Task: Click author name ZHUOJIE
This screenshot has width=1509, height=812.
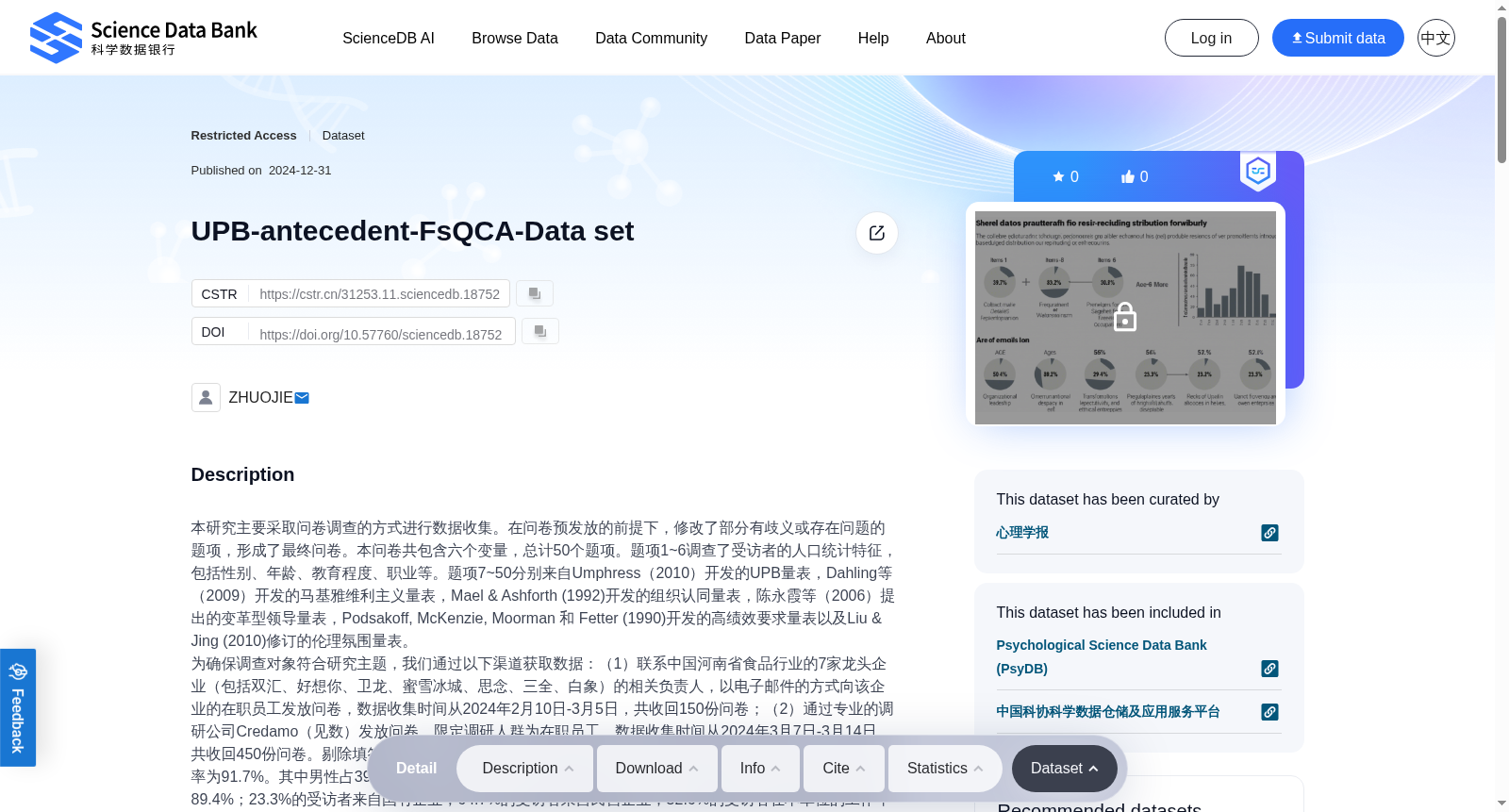Action: pos(260,398)
